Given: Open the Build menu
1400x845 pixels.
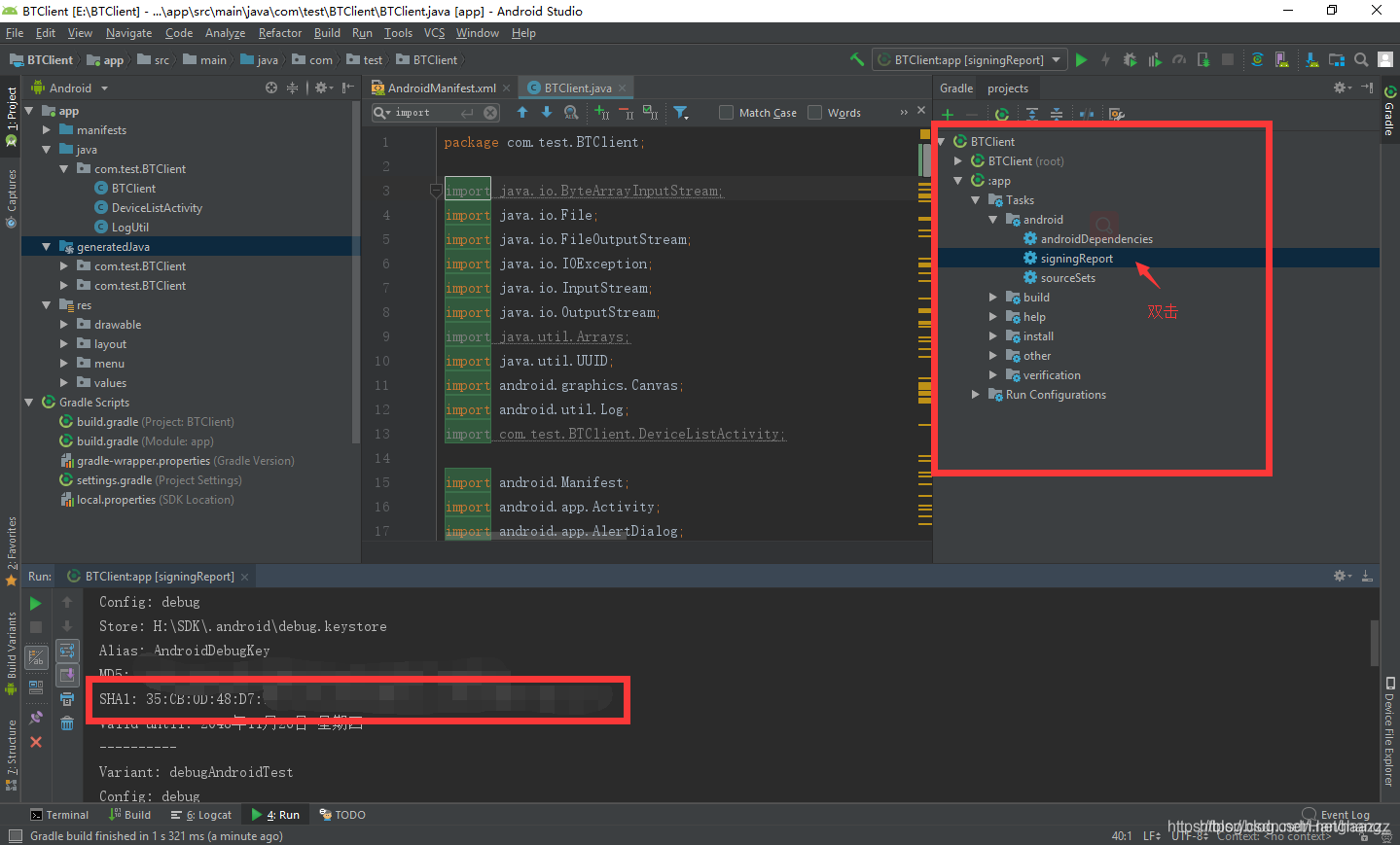Looking at the screenshot, I should 327,33.
